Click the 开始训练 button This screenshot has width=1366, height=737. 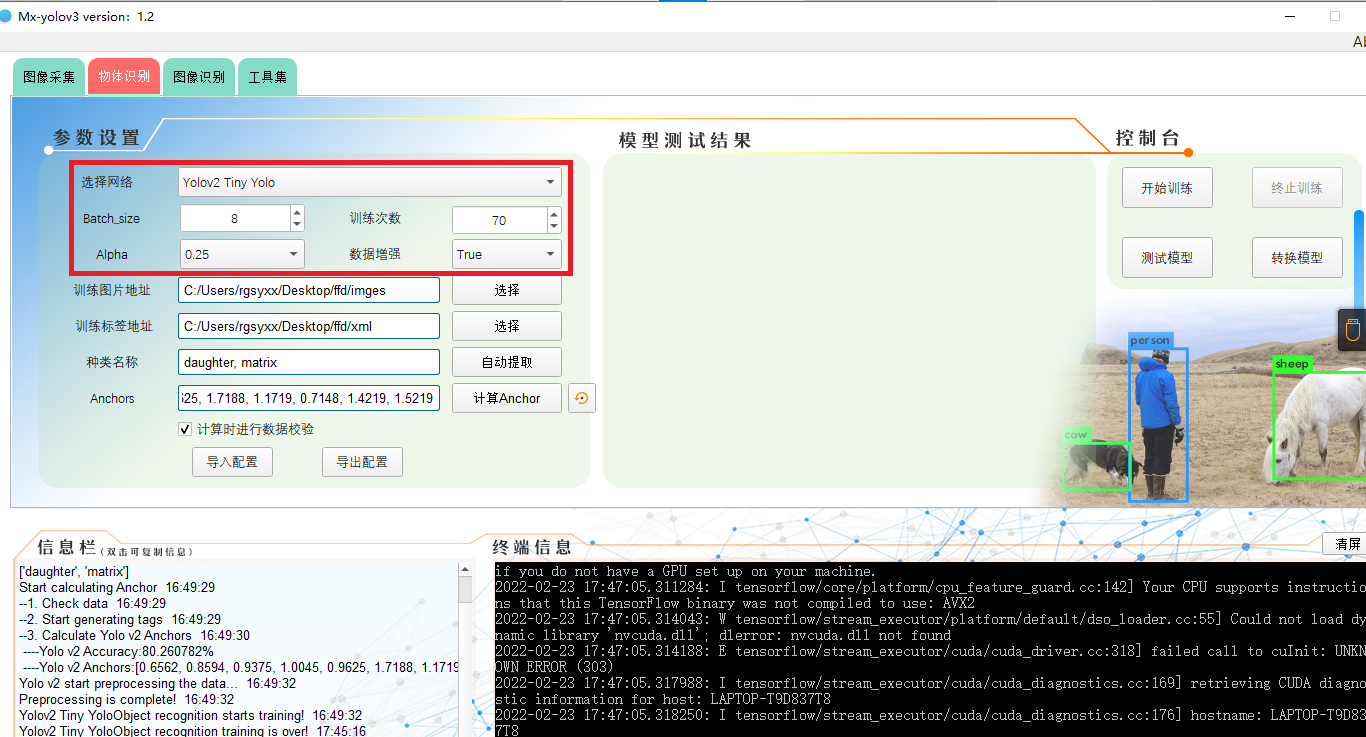[x=1167, y=188]
